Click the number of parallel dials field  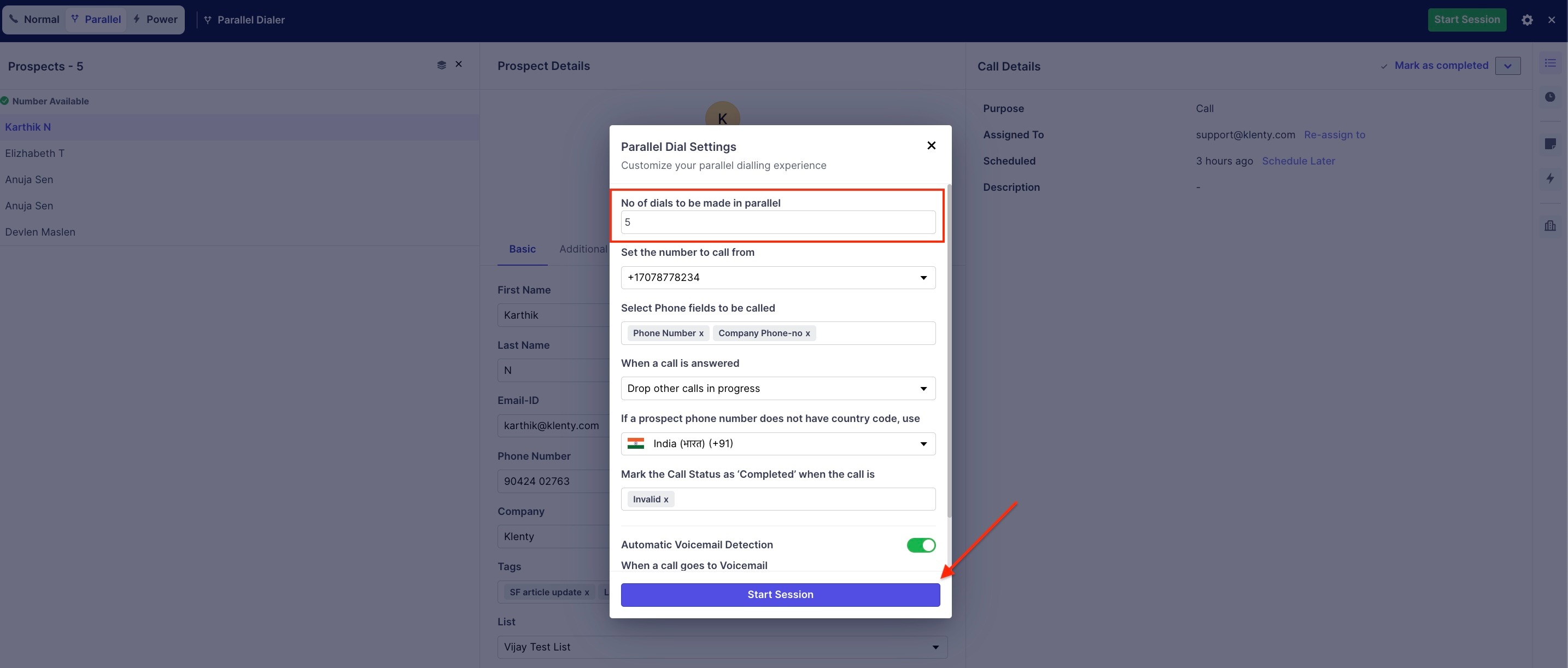pos(777,222)
